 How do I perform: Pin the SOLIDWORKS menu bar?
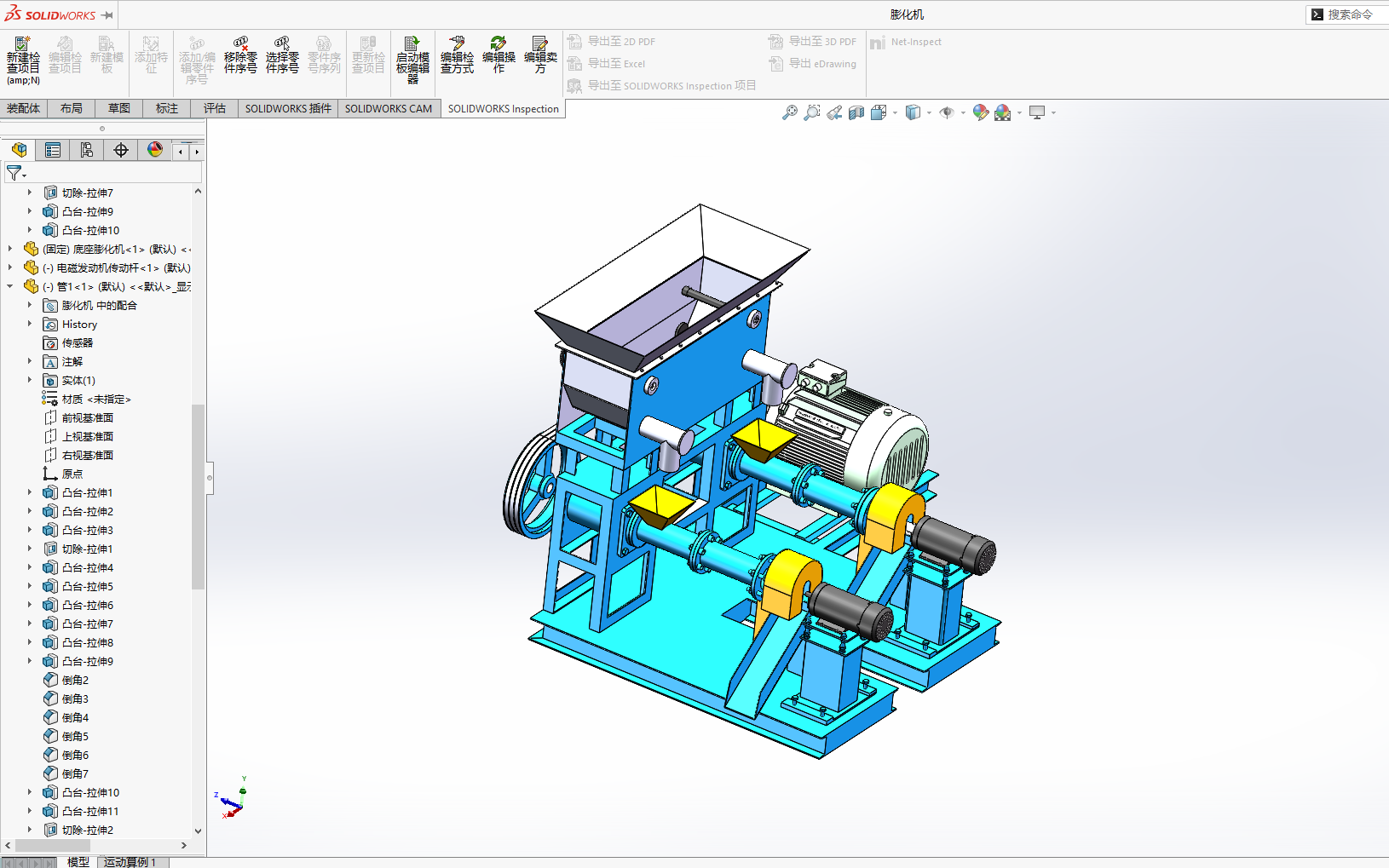pos(107,15)
